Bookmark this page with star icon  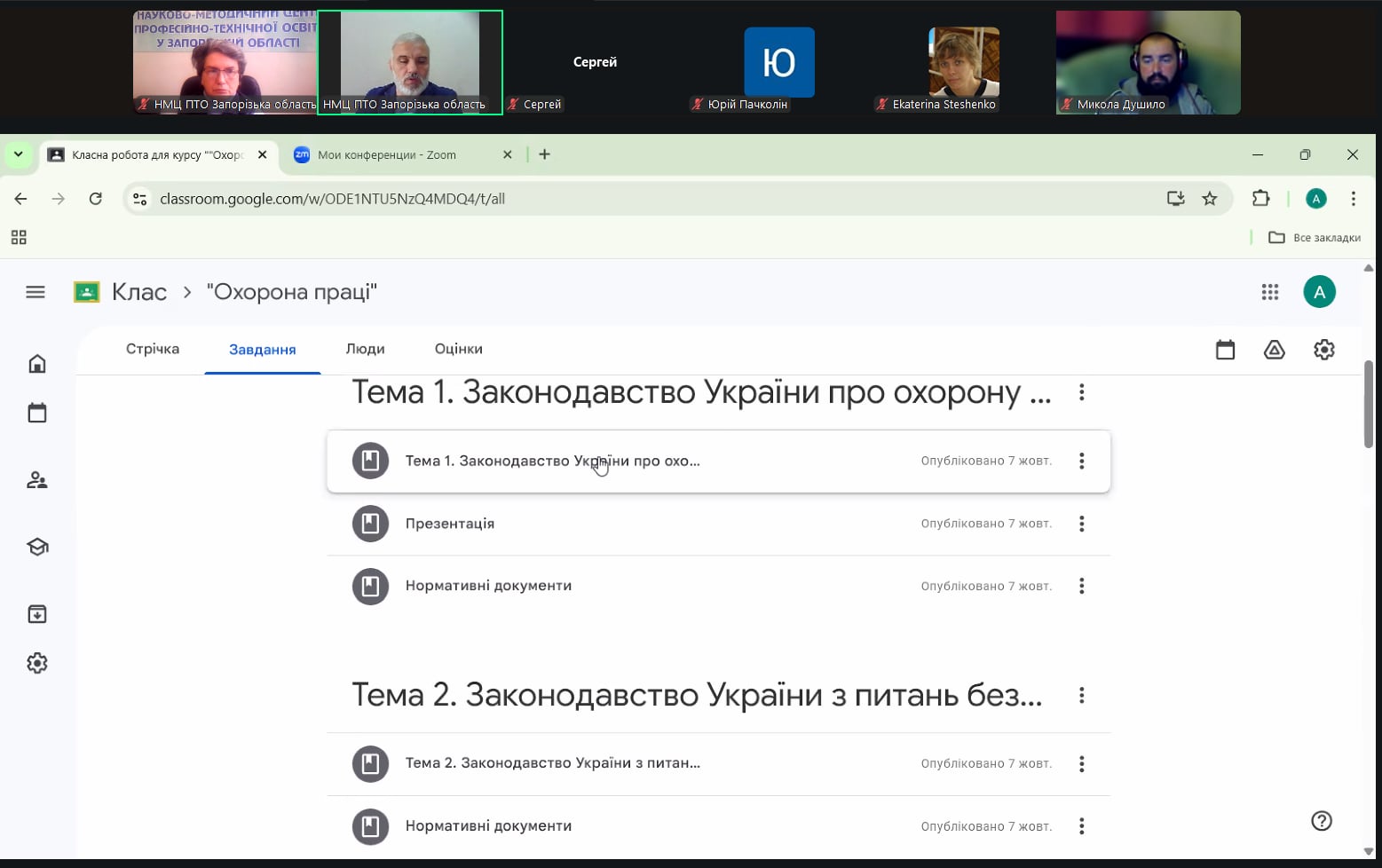point(1209,199)
